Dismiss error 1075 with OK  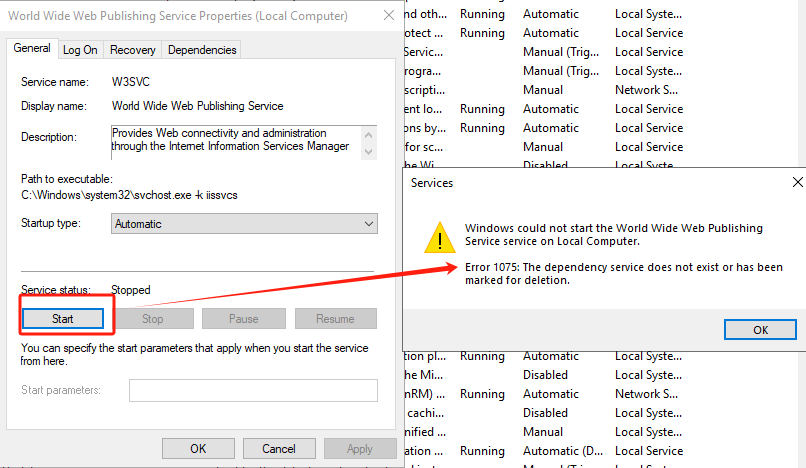tap(760, 330)
